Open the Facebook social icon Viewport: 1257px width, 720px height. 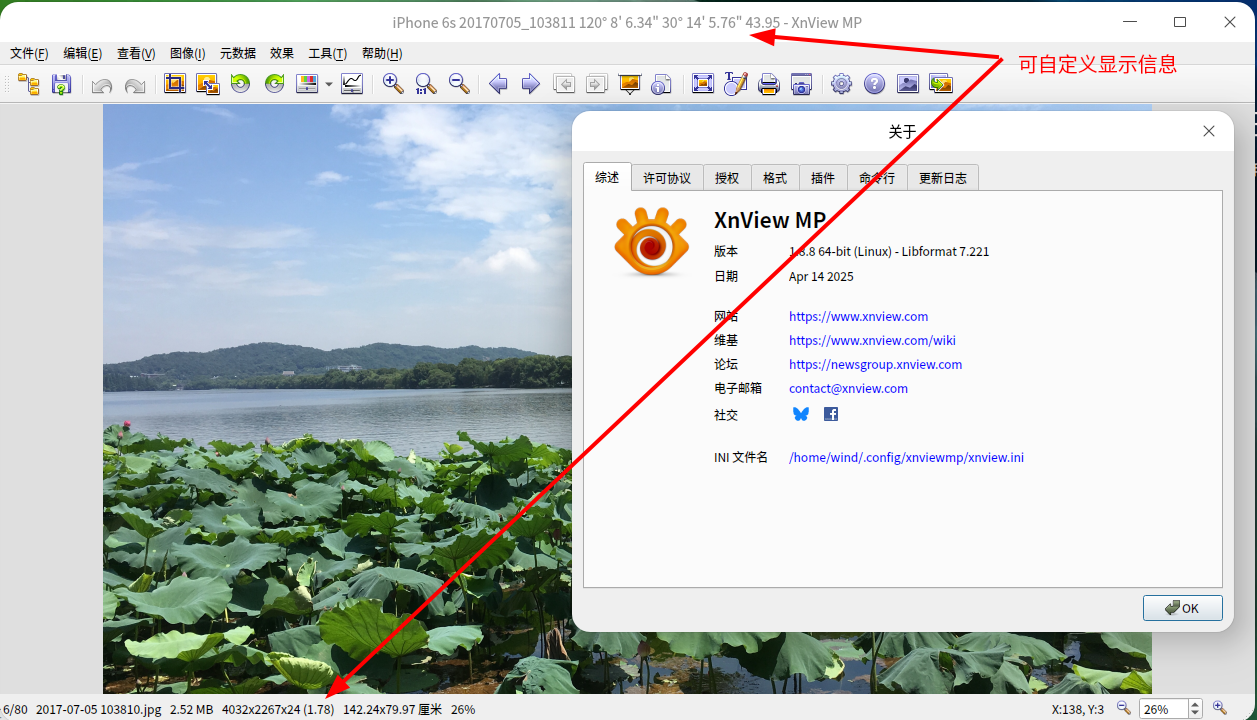(x=831, y=414)
